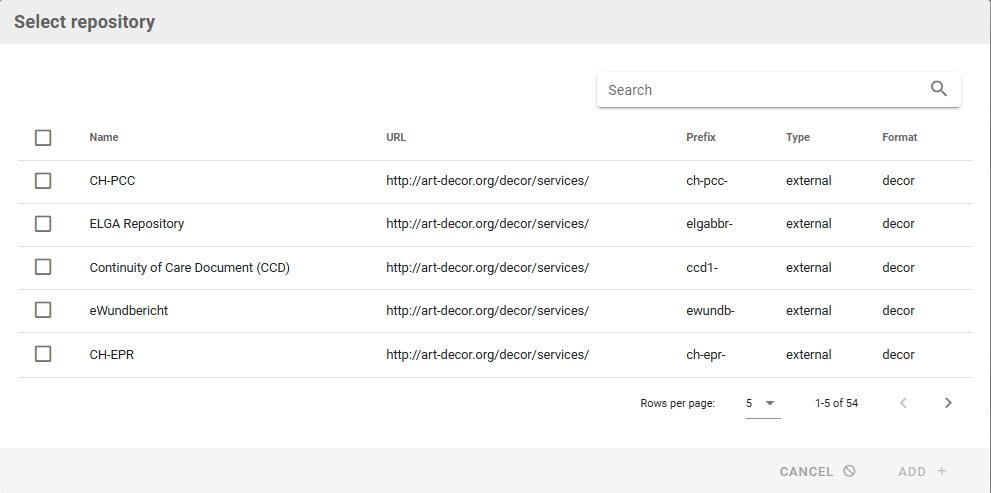Open the rows per page dropdown
This screenshot has width=991, height=493.
762,403
